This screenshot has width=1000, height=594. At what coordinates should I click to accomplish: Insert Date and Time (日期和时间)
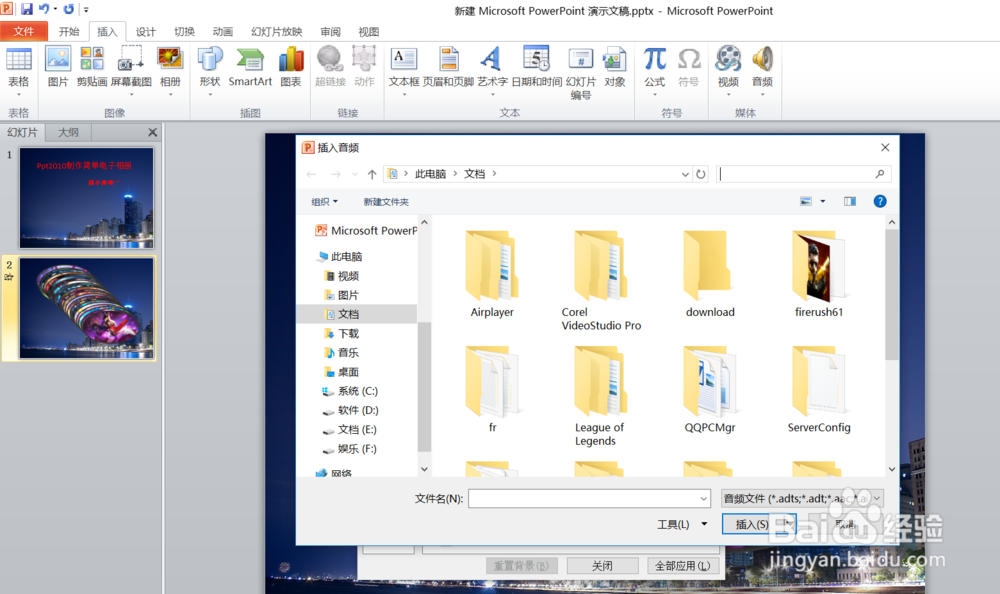(x=536, y=68)
